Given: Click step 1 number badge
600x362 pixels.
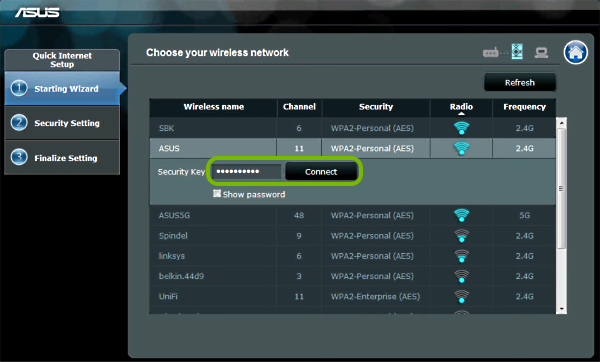Looking at the screenshot, I should 19,88.
